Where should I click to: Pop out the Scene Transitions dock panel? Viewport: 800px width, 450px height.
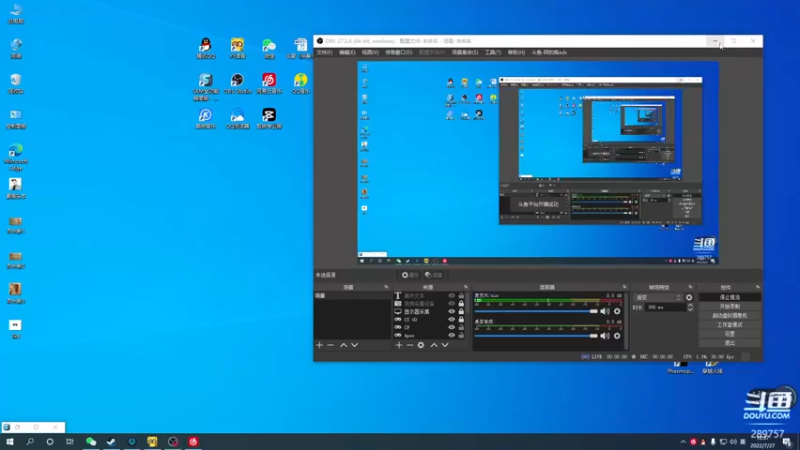[690, 287]
